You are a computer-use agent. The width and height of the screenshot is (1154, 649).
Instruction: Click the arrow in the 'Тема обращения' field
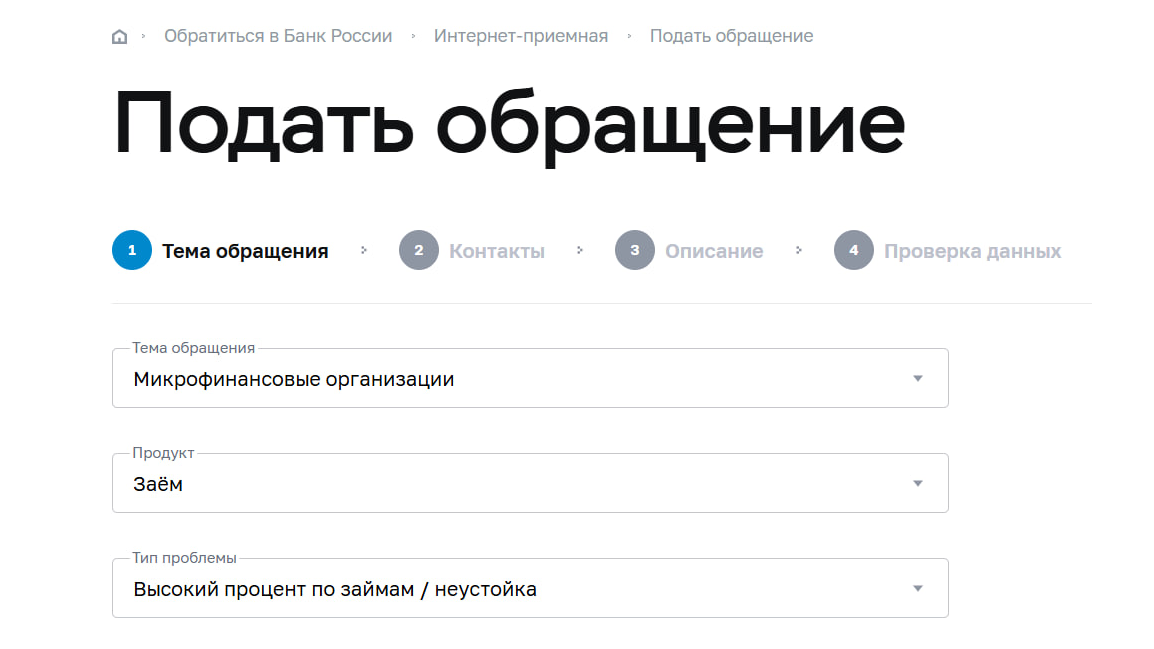[x=918, y=379]
